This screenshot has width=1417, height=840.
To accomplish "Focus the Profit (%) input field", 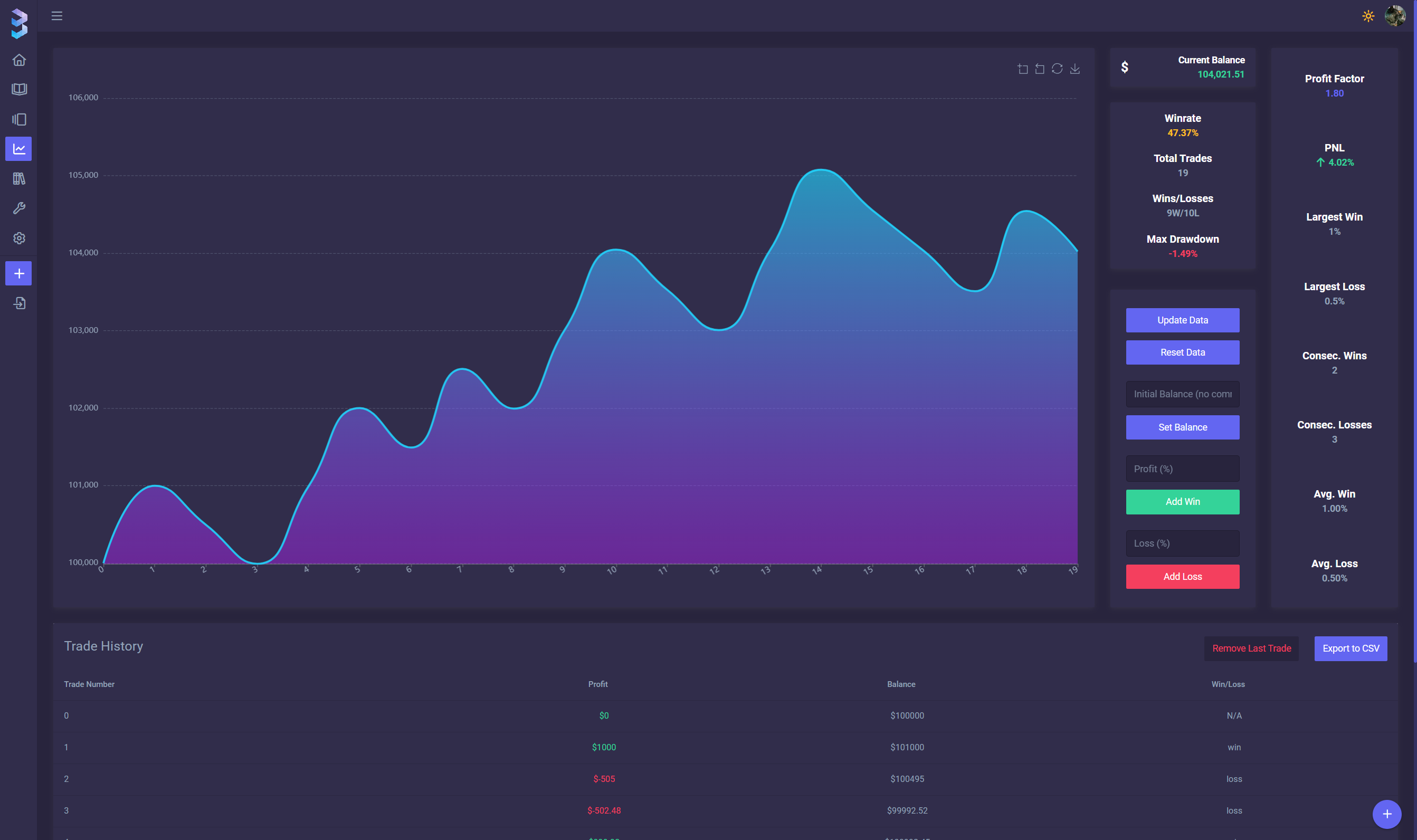I will pyautogui.click(x=1182, y=469).
